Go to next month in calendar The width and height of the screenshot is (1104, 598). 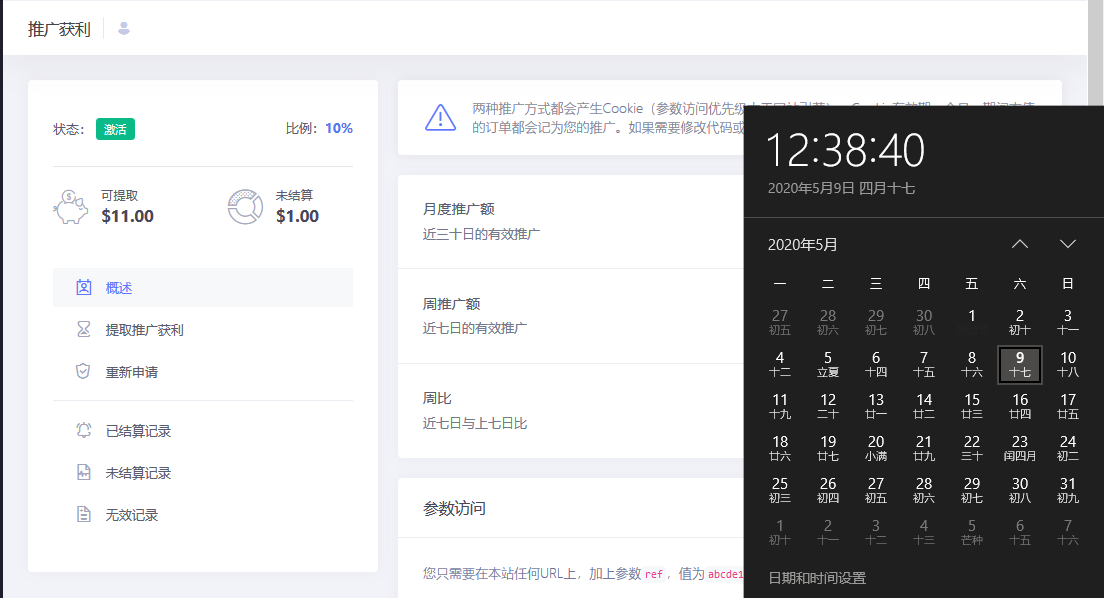(x=1067, y=244)
